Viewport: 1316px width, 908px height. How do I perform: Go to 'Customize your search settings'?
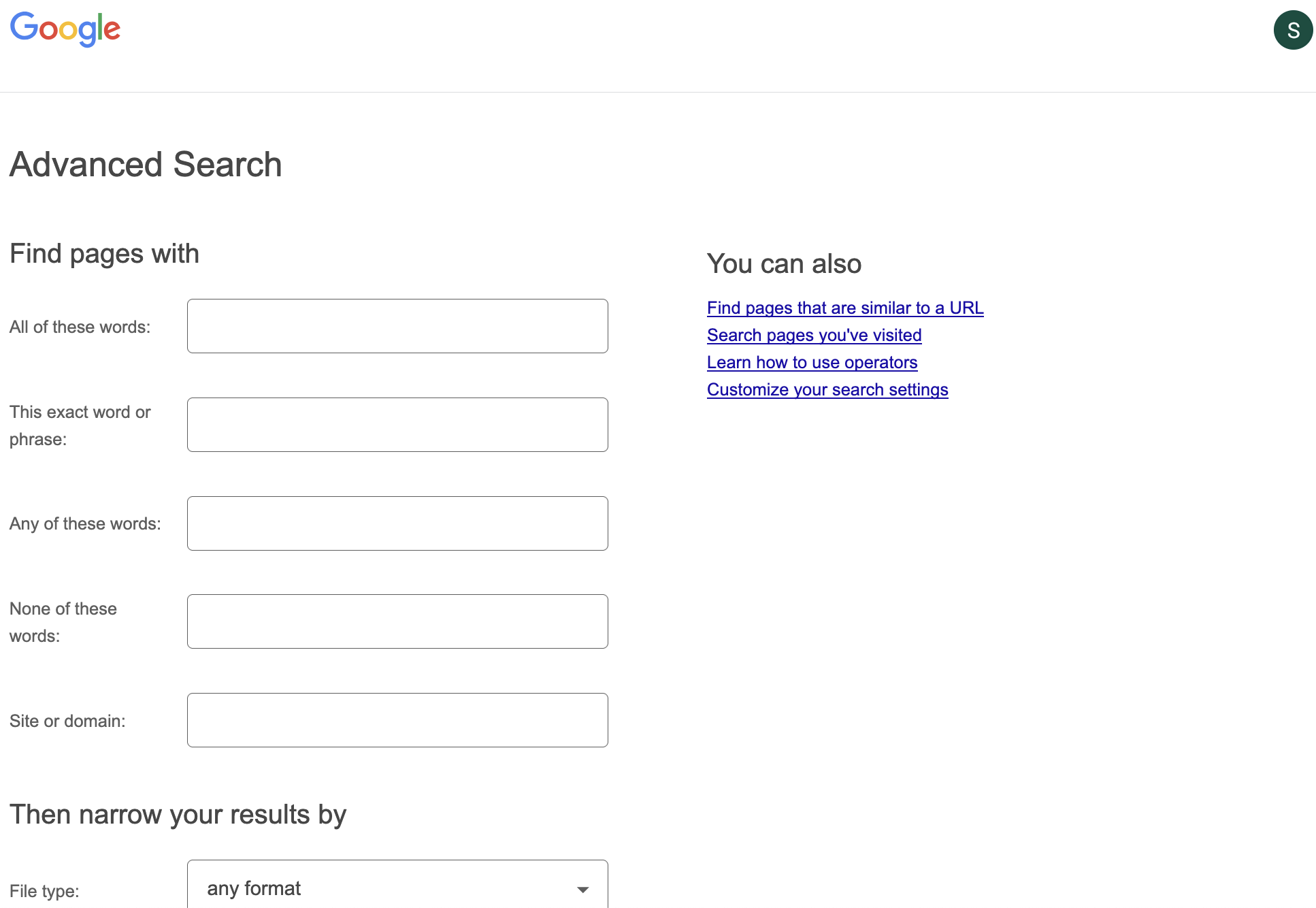tap(827, 389)
